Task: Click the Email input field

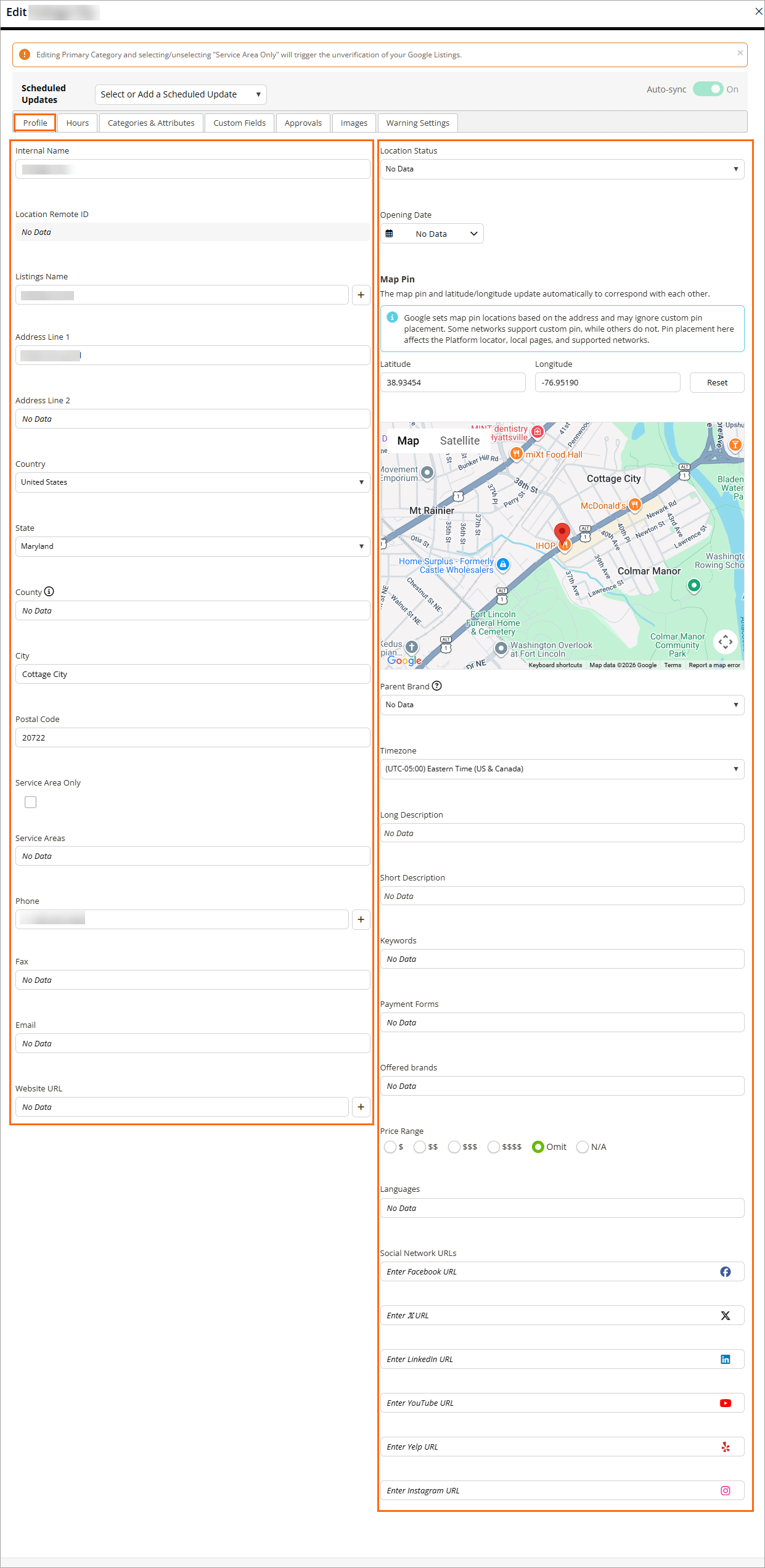Action: [193, 1043]
